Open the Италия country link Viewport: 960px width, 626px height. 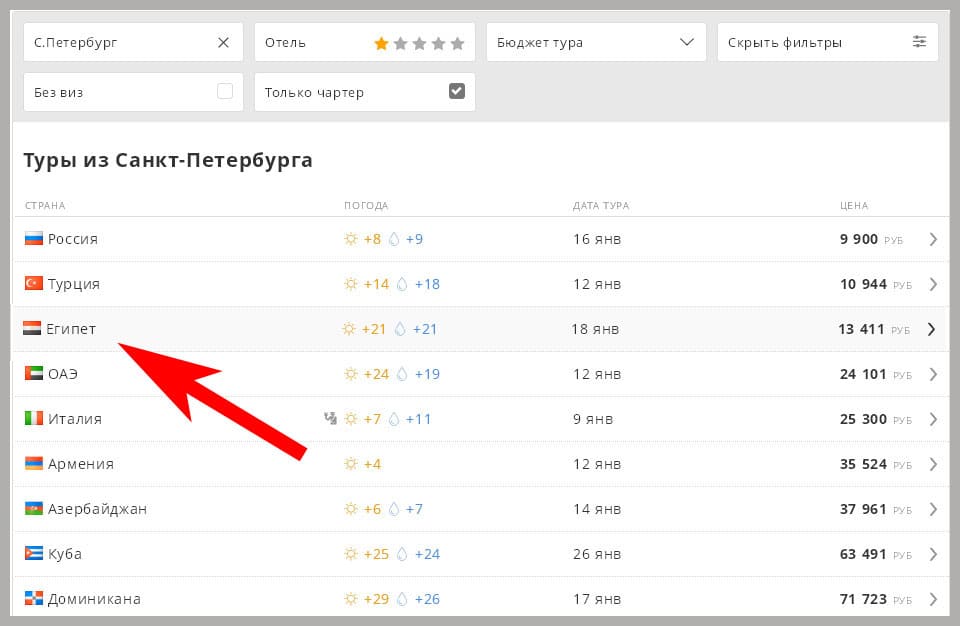75,419
